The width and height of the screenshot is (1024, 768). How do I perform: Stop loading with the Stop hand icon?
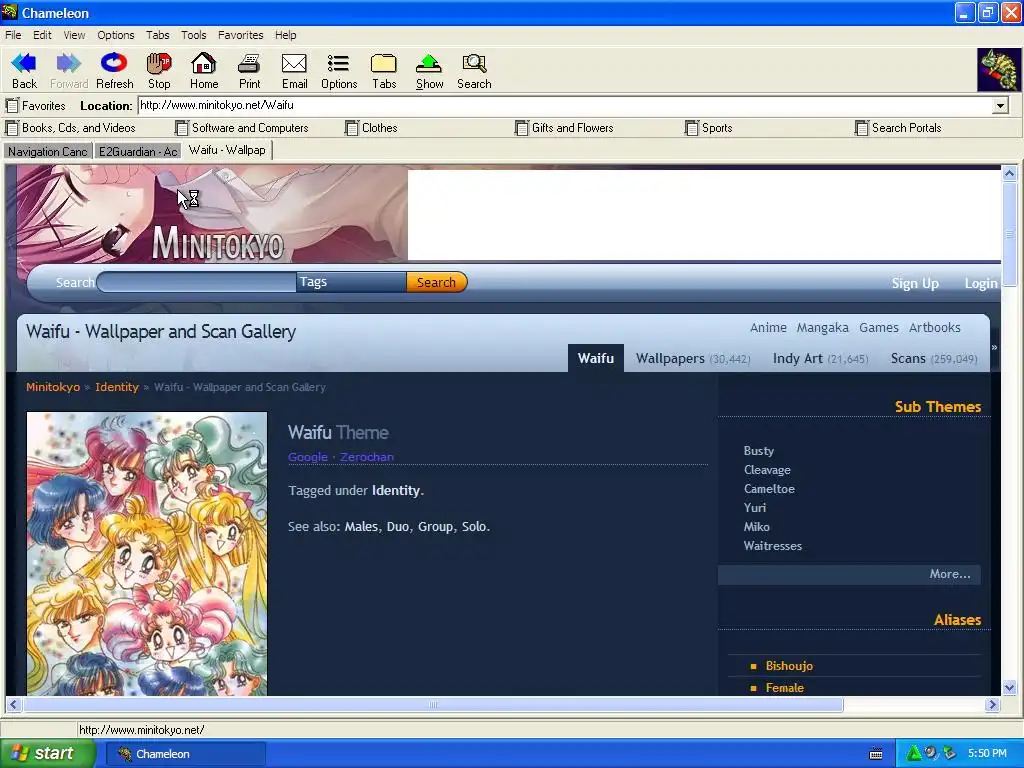tap(159, 63)
